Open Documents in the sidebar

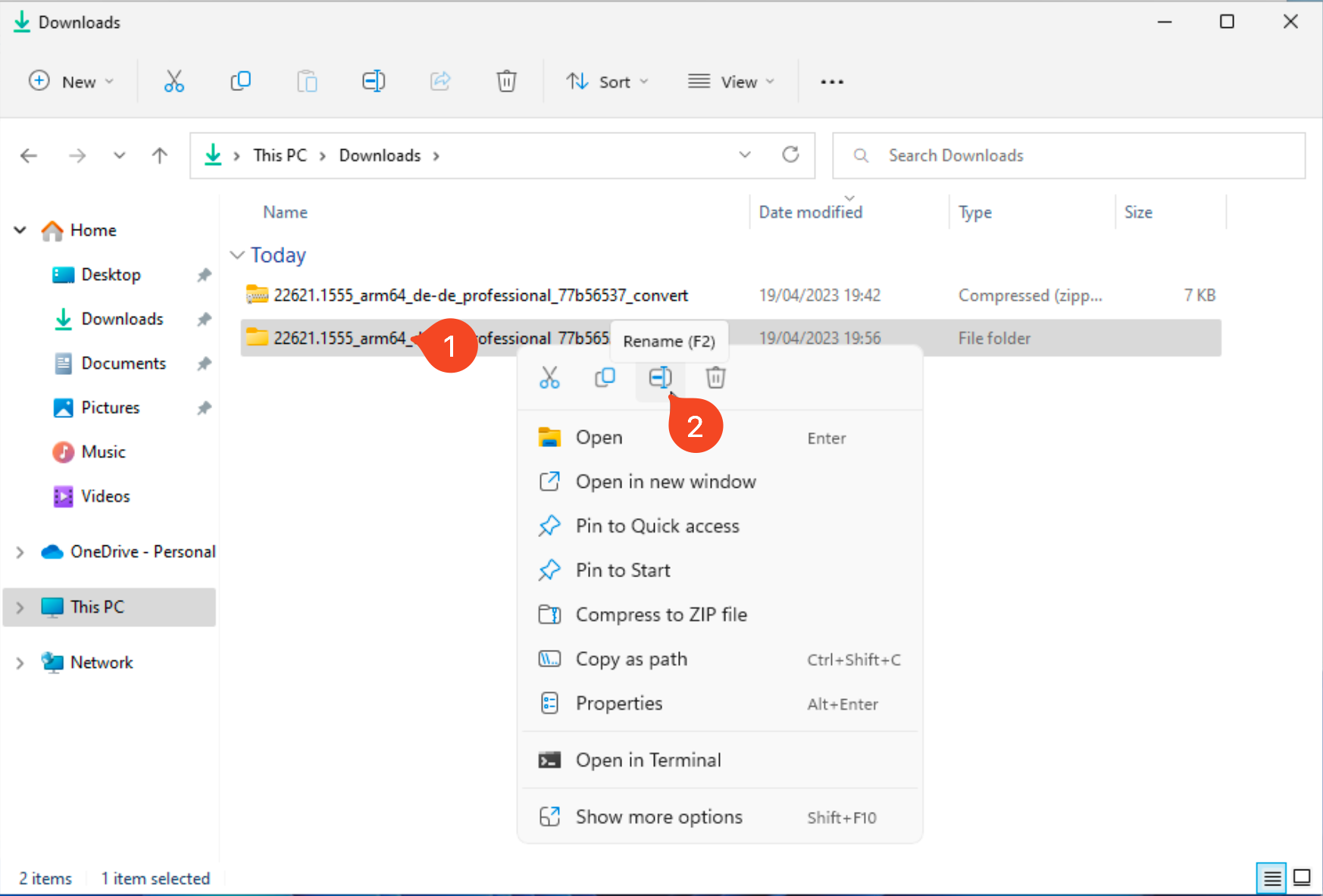123,364
